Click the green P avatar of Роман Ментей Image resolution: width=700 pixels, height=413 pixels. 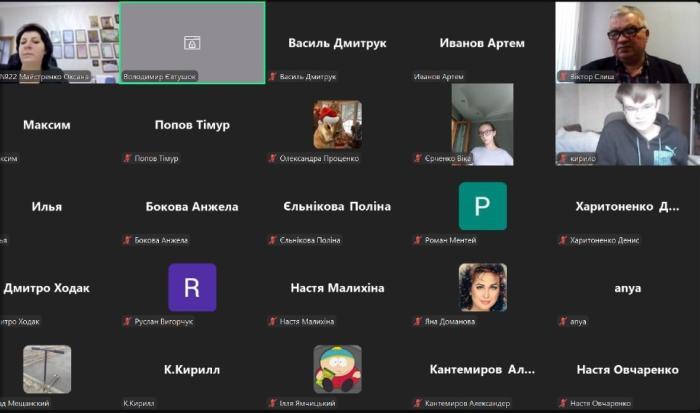(482, 206)
